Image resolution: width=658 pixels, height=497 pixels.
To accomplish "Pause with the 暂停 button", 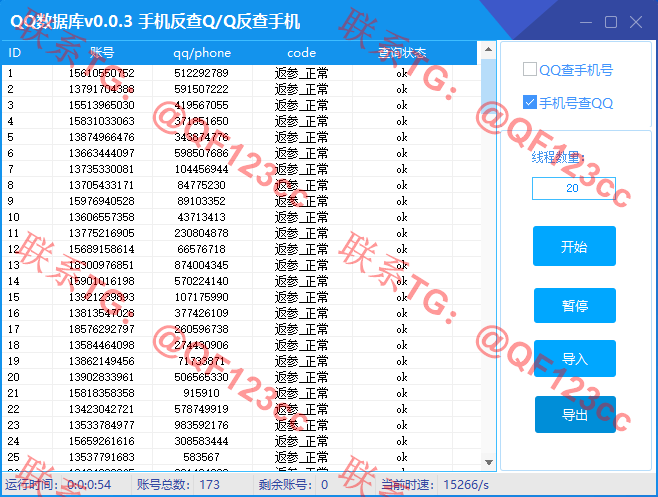I will [574, 305].
